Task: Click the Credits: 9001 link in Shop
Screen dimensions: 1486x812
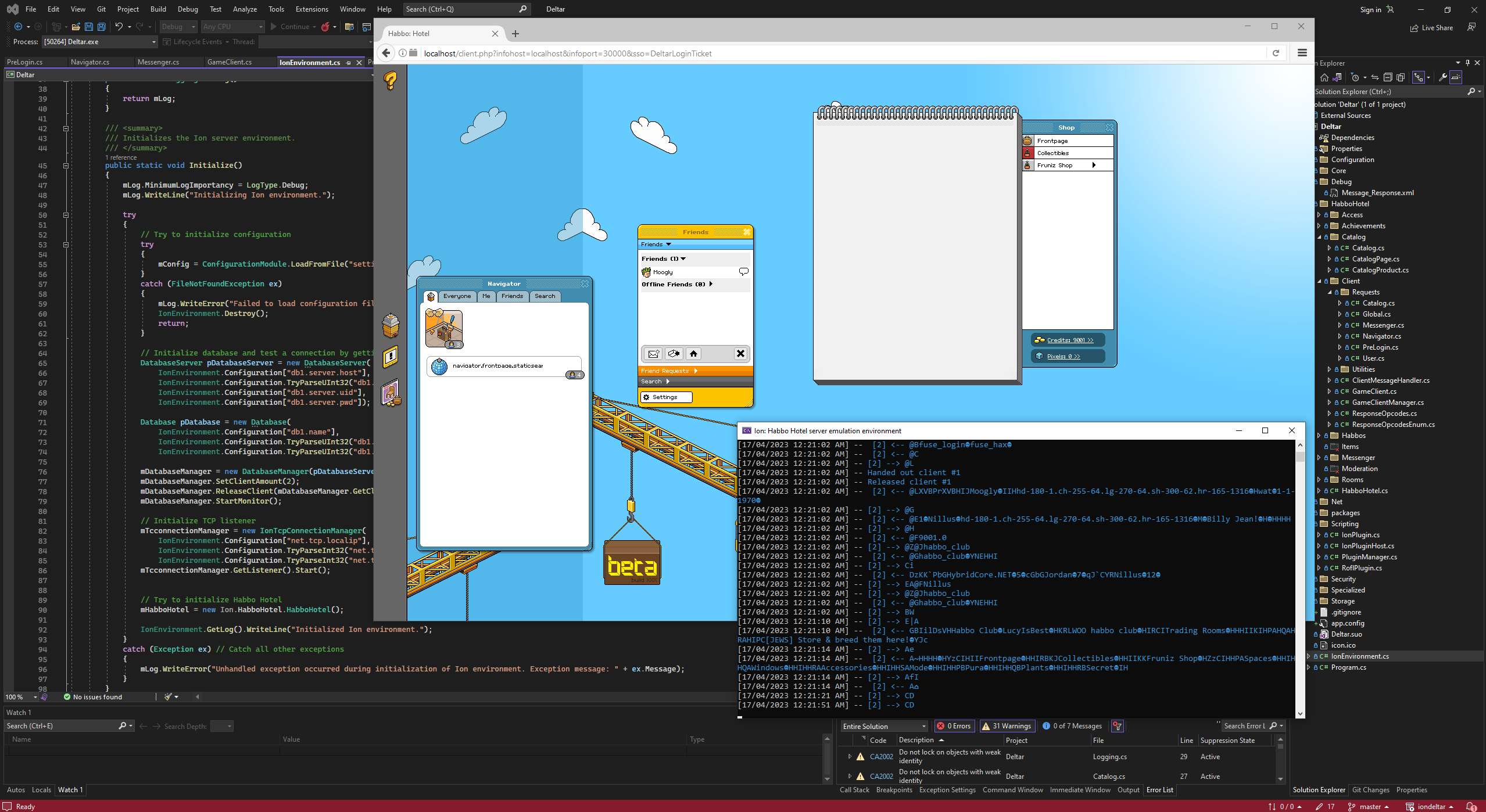Action: 1070,340
